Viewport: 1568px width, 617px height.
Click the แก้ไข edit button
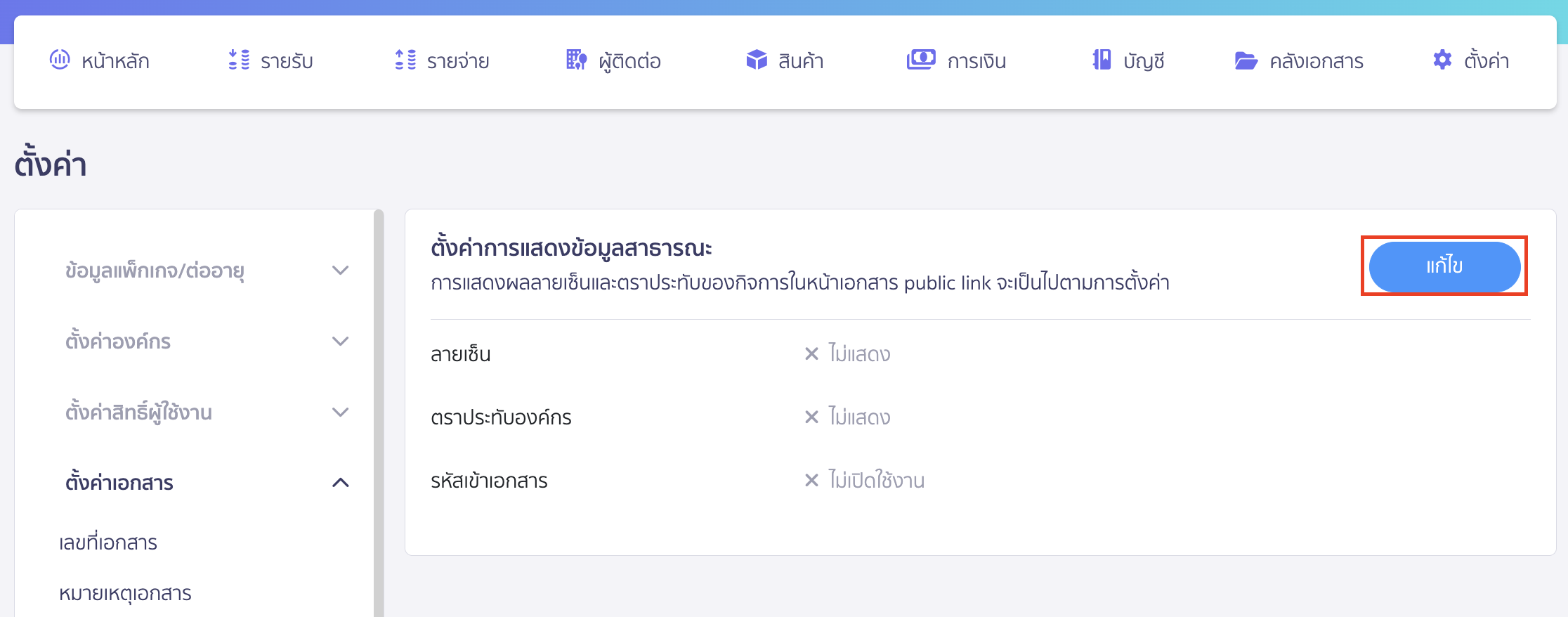[1444, 267]
